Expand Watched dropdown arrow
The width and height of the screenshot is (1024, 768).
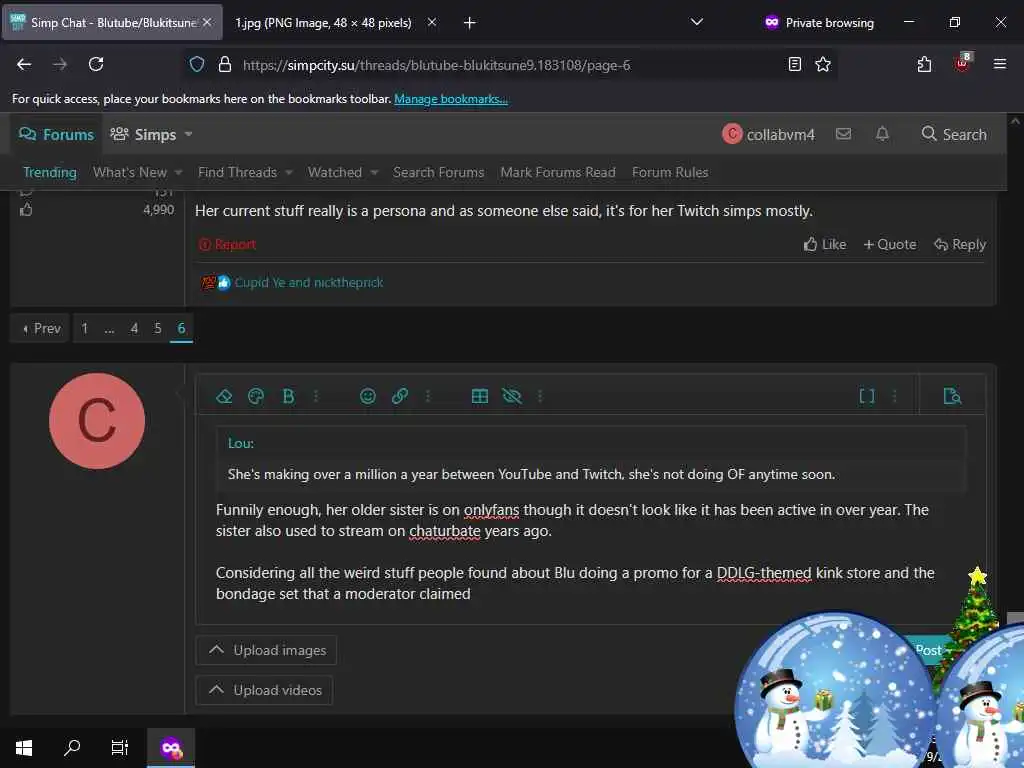point(374,172)
